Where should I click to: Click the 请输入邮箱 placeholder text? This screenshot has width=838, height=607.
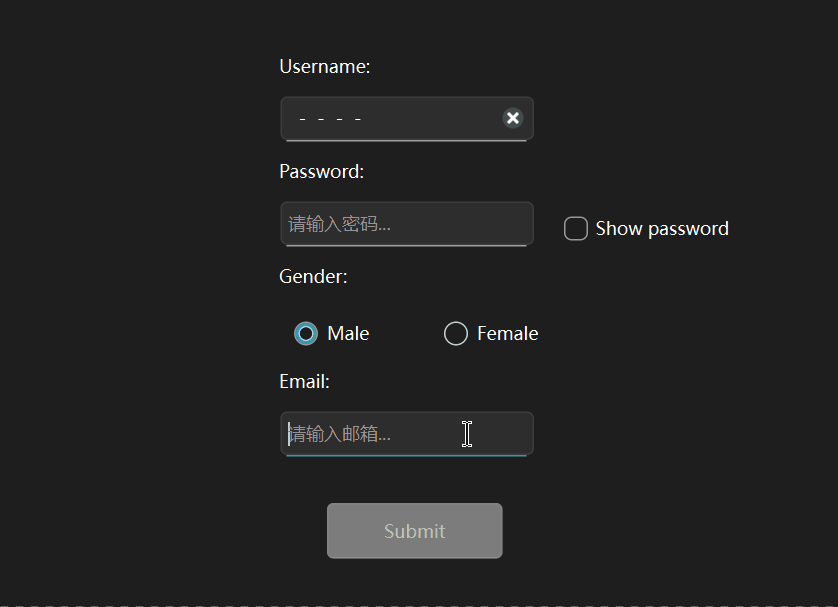pyautogui.click(x=339, y=434)
